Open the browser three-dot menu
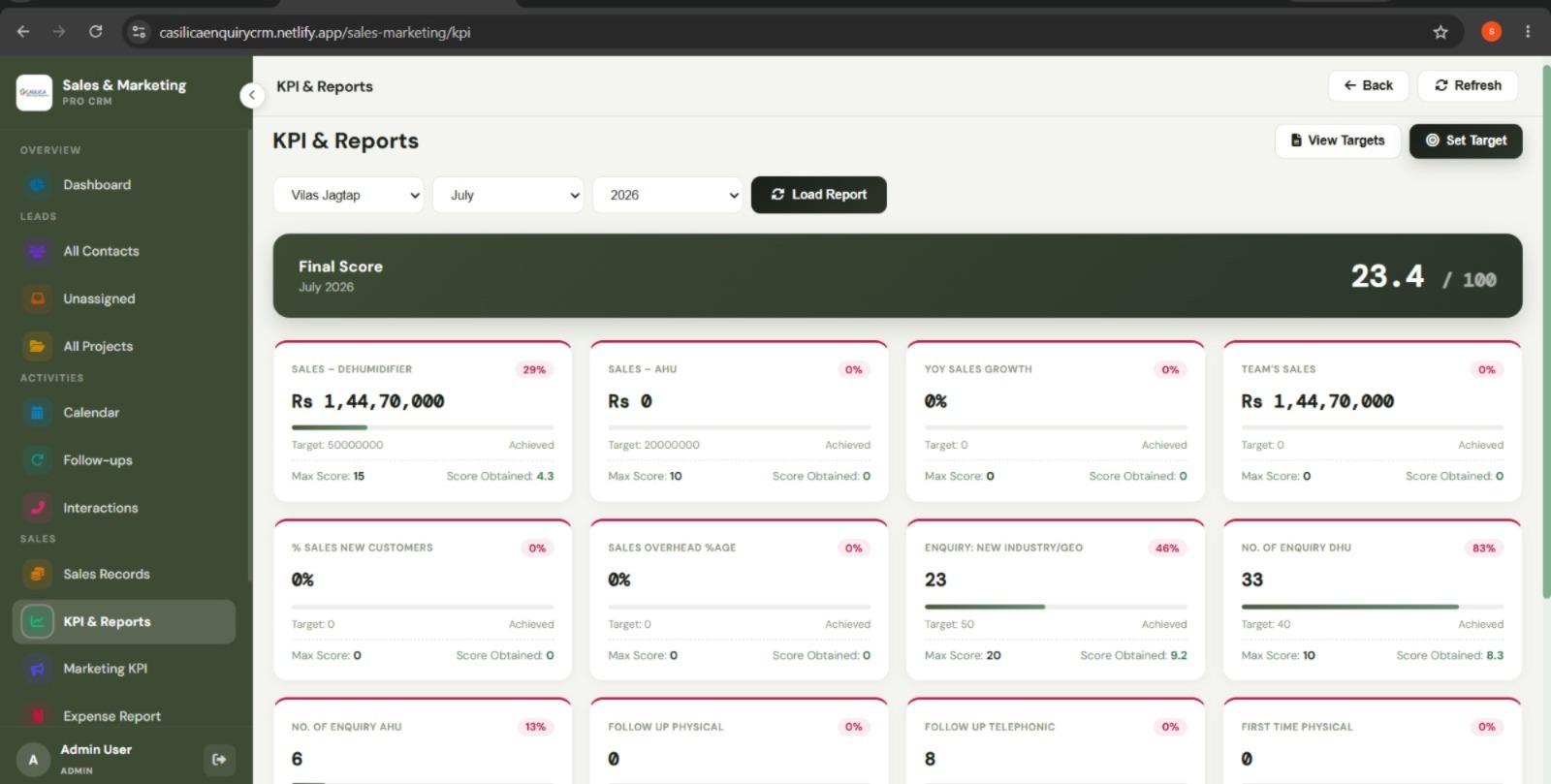Screen dimensions: 1551x784 point(1528,32)
